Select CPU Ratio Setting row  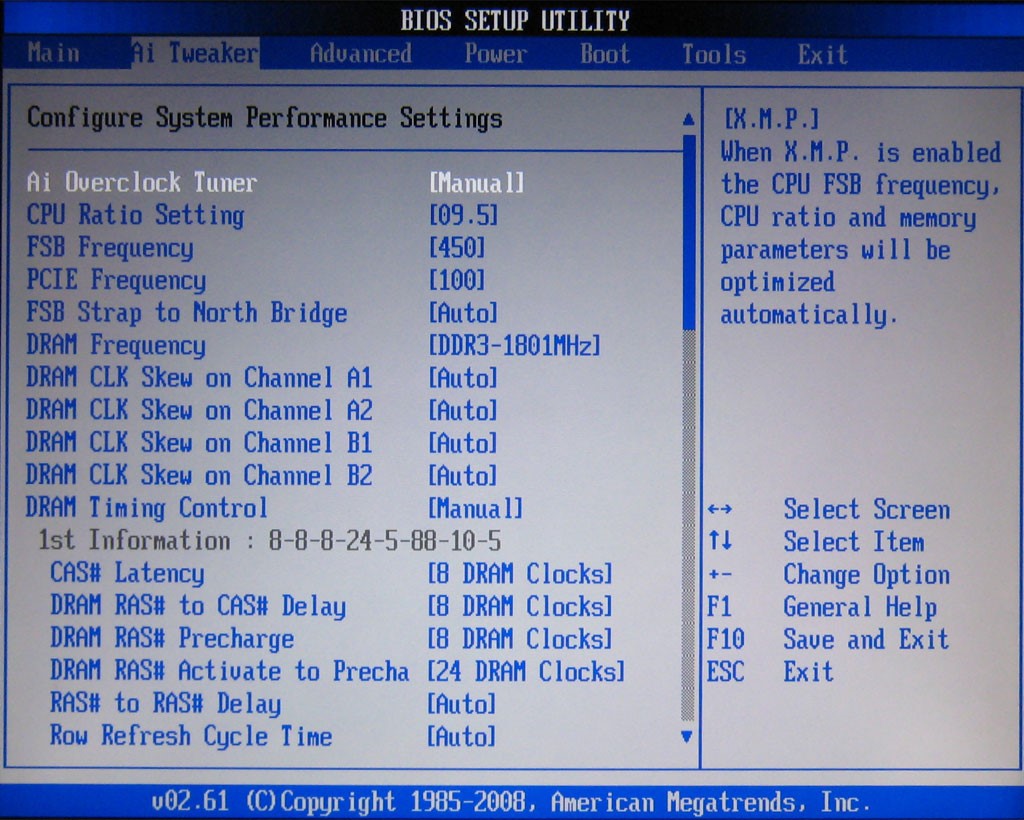[x=135, y=215]
